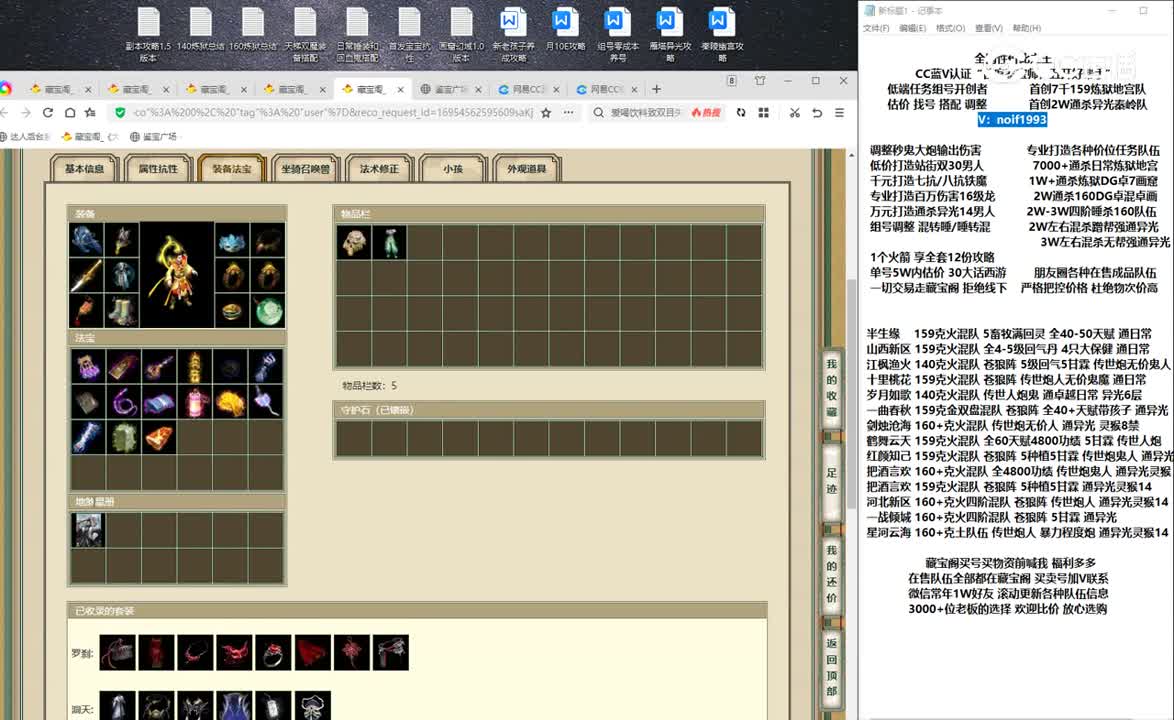Select the red ring in 罗刹 set
The width and height of the screenshot is (1174, 720).
(x=273, y=653)
